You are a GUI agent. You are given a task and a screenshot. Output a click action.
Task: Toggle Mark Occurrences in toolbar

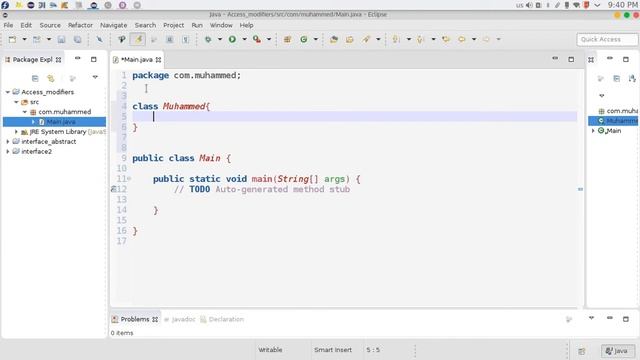pyautogui.click(x=138, y=39)
